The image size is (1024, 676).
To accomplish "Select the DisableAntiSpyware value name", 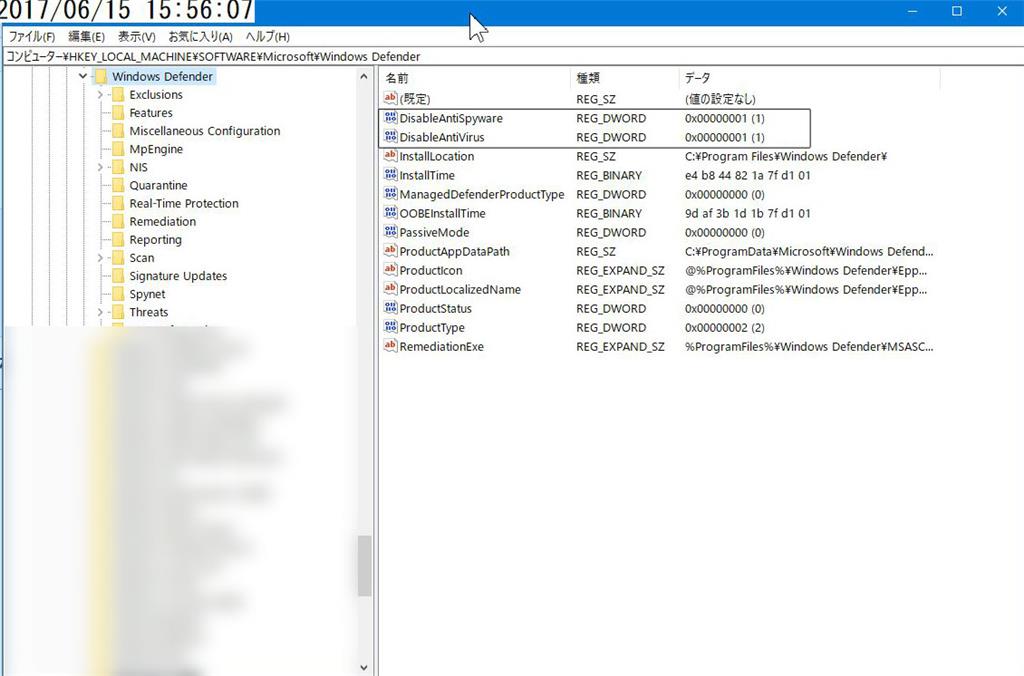I will [451, 118].
